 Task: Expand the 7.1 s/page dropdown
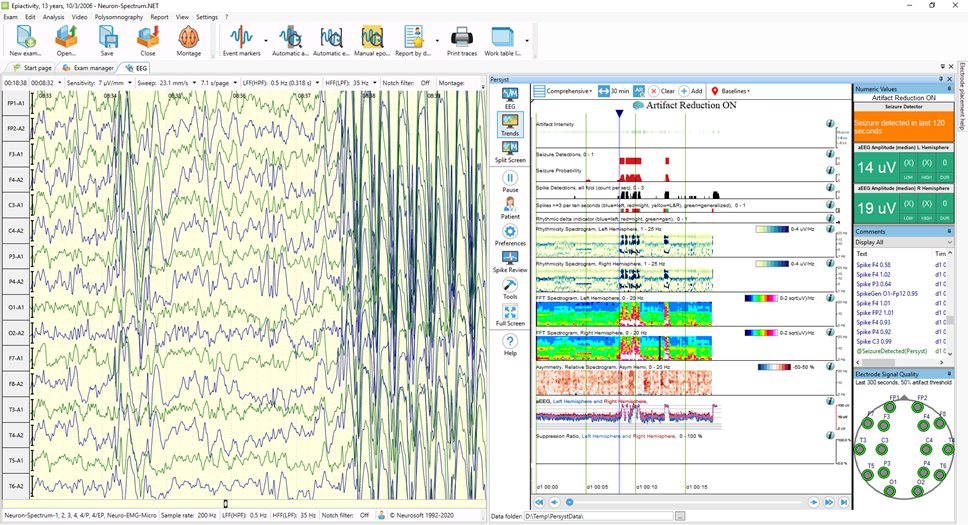tap(235, 83)
